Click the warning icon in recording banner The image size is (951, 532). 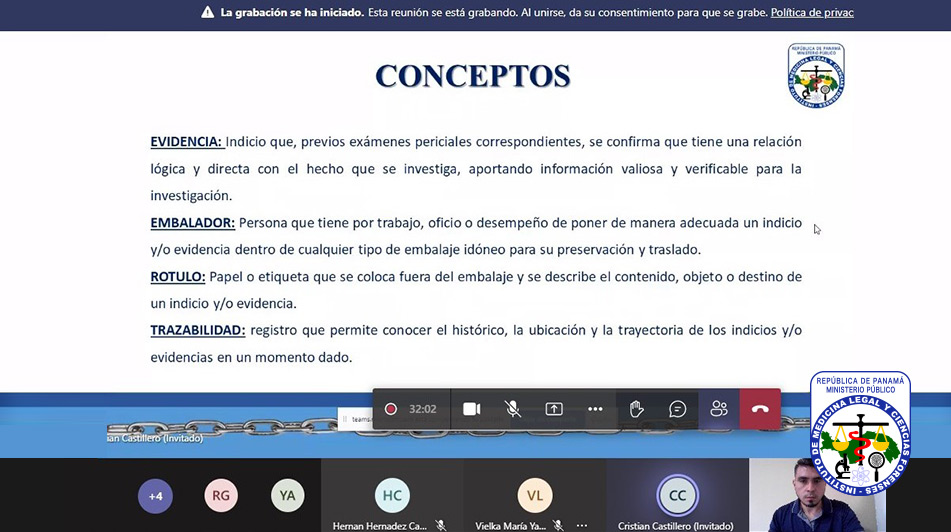click(x=207, y=12)
